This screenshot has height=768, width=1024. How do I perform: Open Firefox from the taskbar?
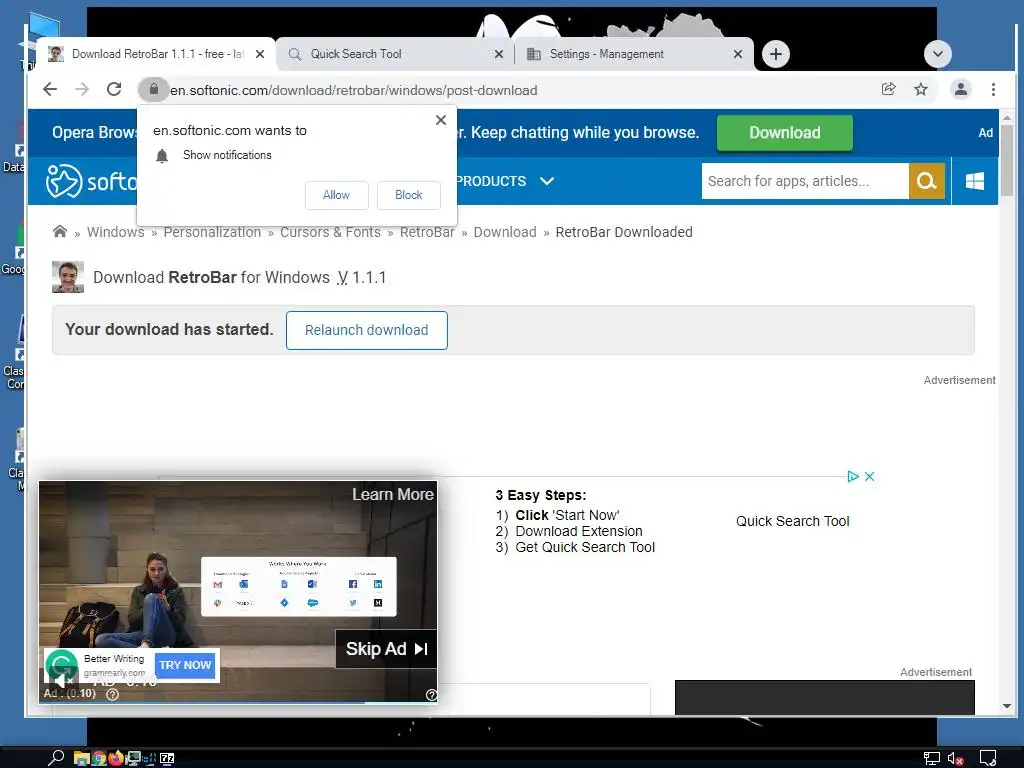tap(116, 758)
